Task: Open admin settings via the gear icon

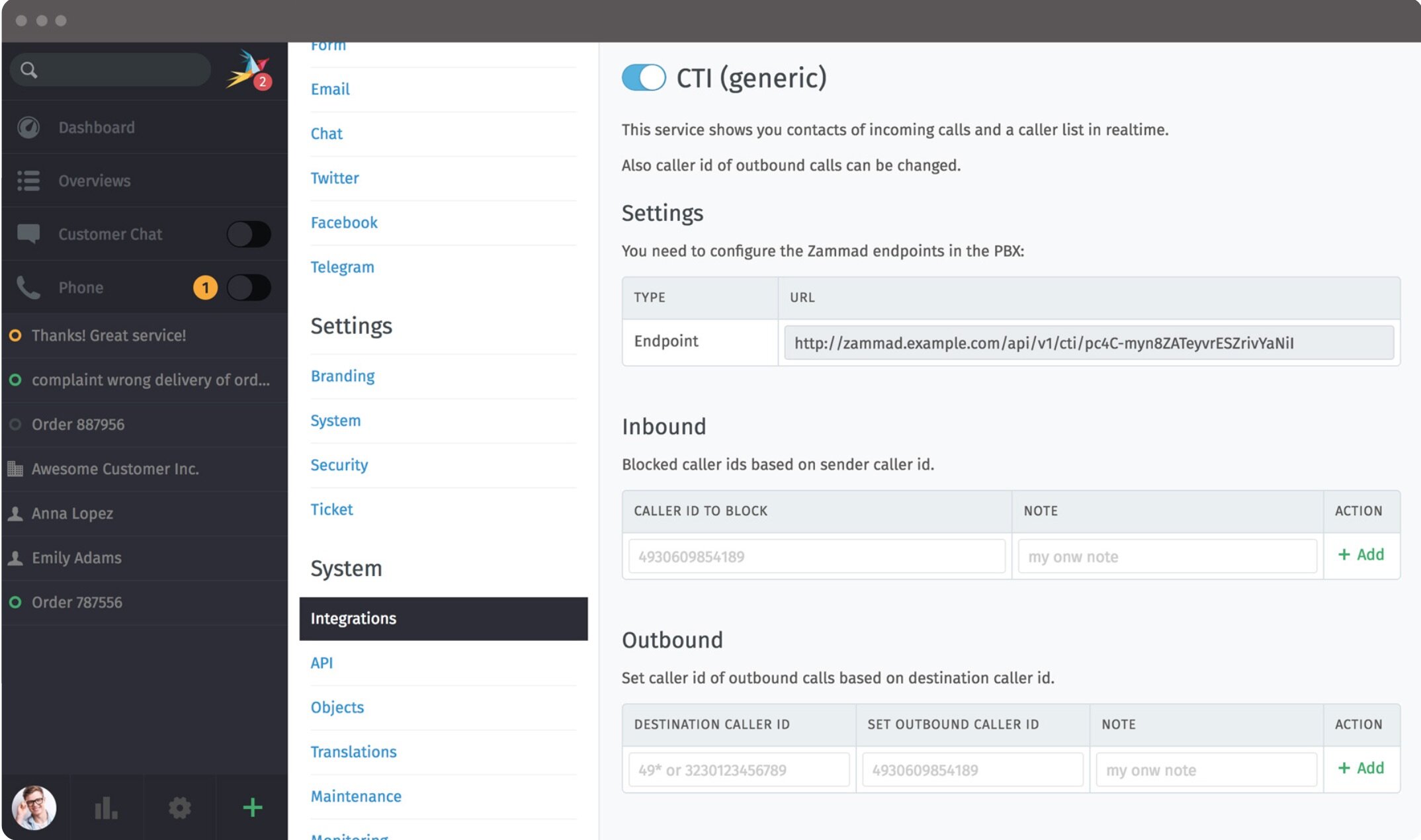Action: tap(179, 807)
